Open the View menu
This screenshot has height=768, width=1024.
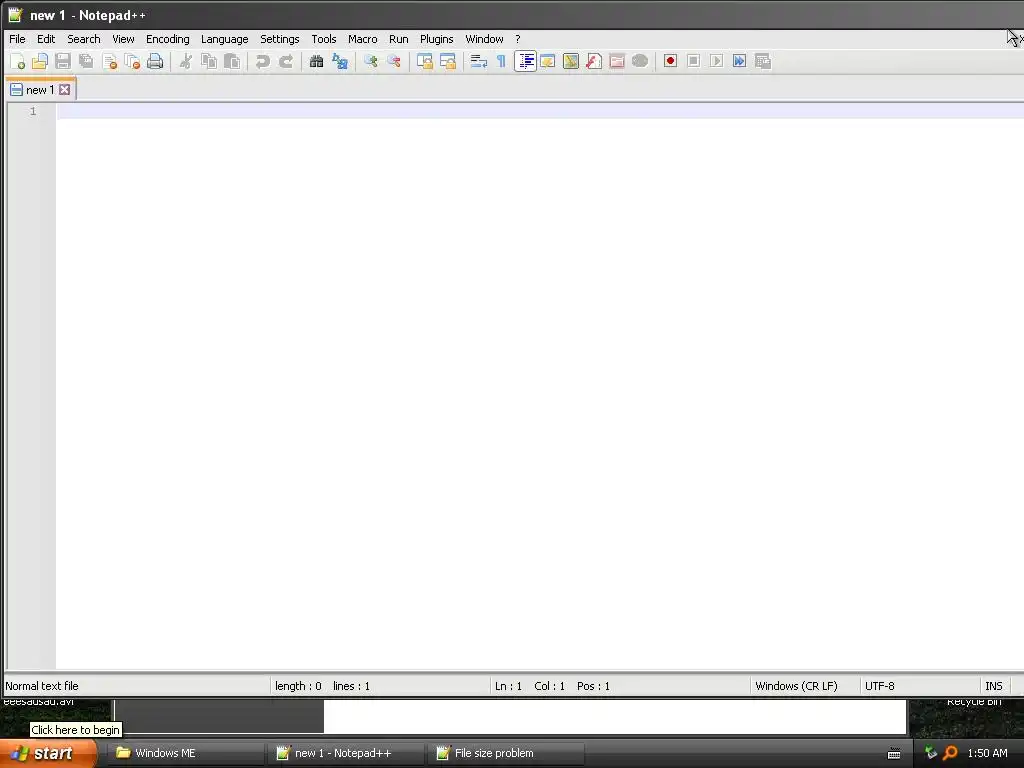pyautogui.click(x=123, y=39)
